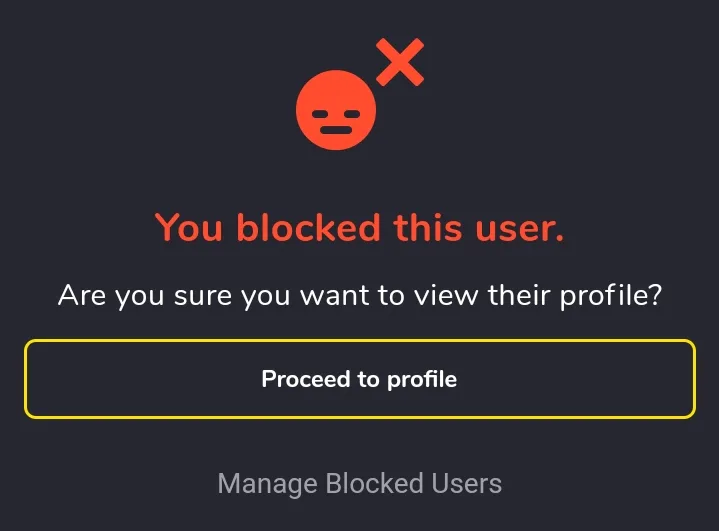The height and width of the screenshot is (531, 719).
Task: Open Manage Blocked Users
Action: pyautogui.click(x=360, y=483)
